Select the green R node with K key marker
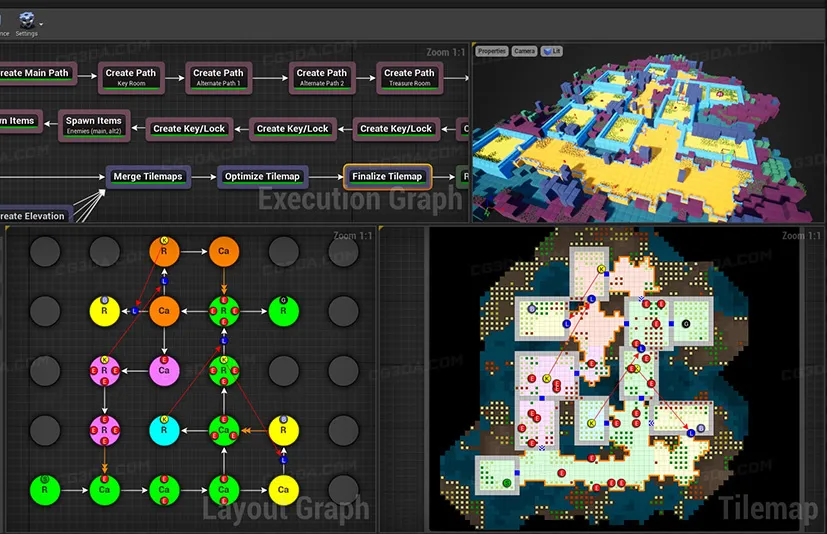This screenshot has height=534, width=827. click(224, 370)
